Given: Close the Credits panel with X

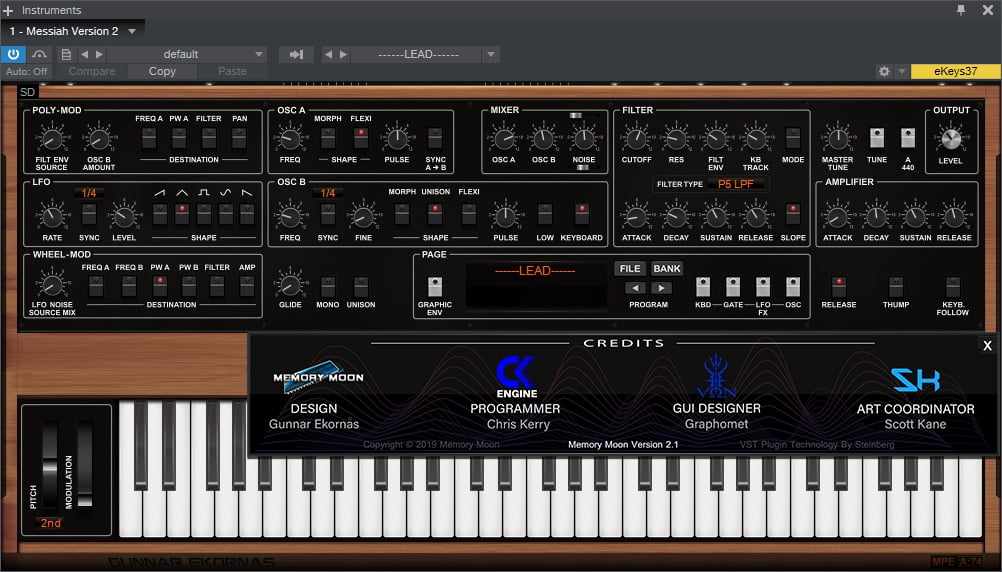Looking at the screenshot, I should pyautogui.click(x=987, y=346).
